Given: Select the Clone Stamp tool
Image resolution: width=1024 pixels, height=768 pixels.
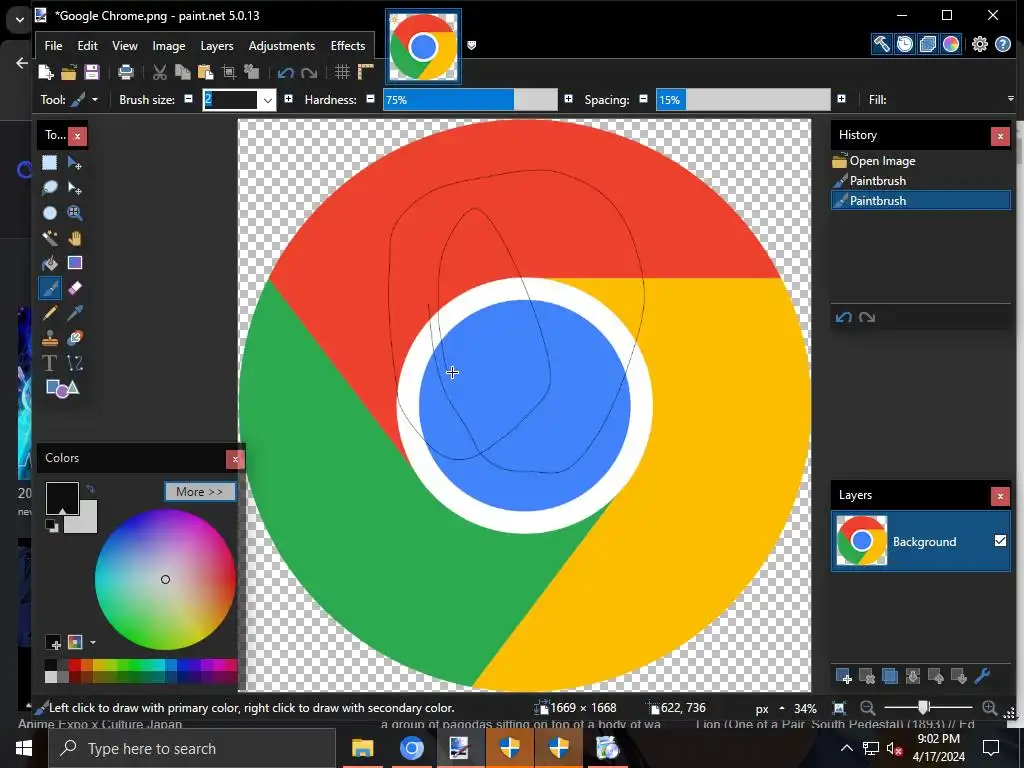Looking at the screenshot, I should point(50,338).
